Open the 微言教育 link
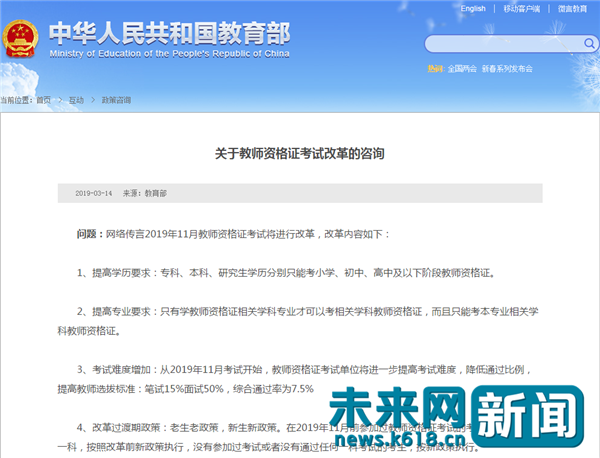 point(572,8)
